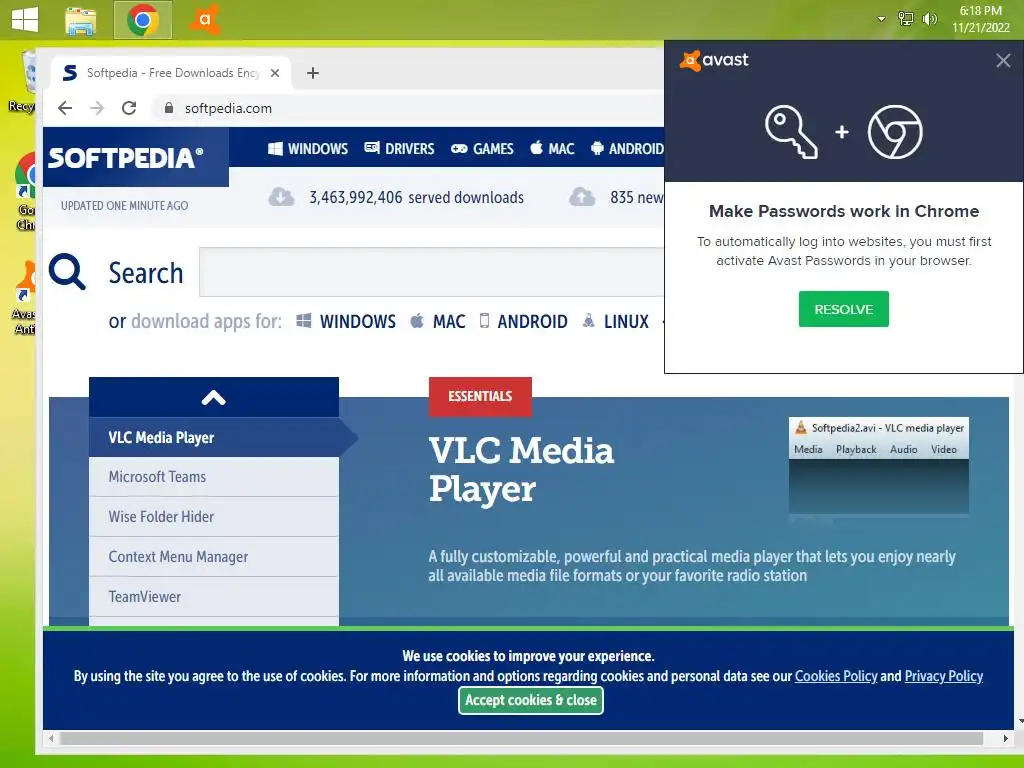The image size is (1024, 768).
Task: Click the served downloads cloud icon
Action: pyautogui.click(x=281, y=197)
